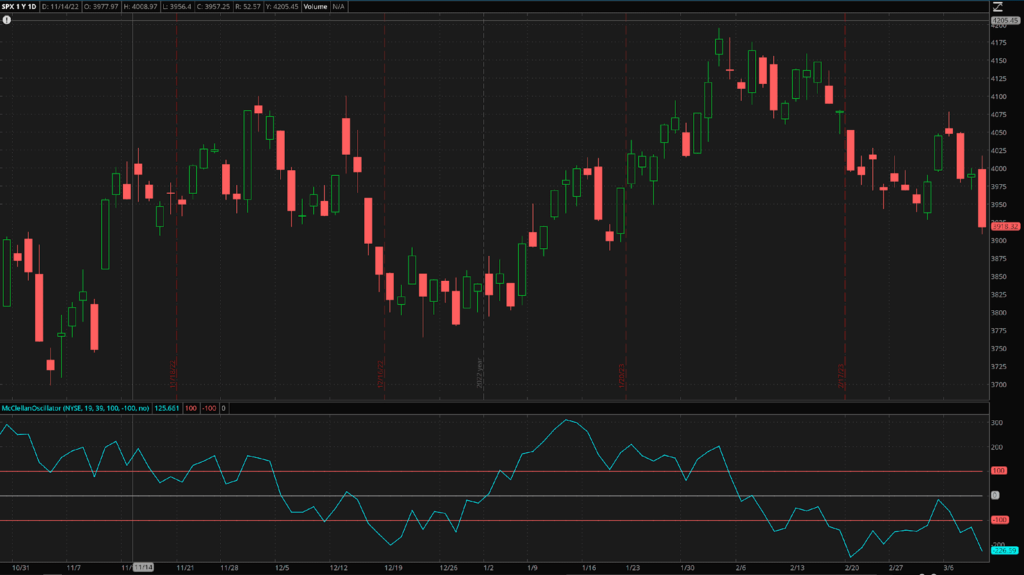Click the 10/31 date on time axis
The image size is (1024, 575).
click(x=21, y=568)
